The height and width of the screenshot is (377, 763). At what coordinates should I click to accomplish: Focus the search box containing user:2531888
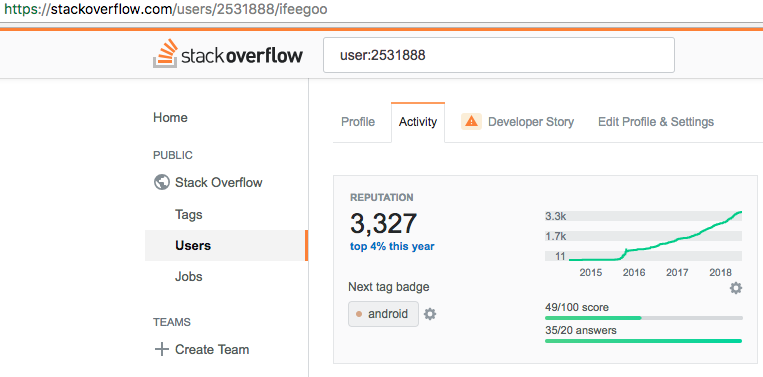pos(499,55)
